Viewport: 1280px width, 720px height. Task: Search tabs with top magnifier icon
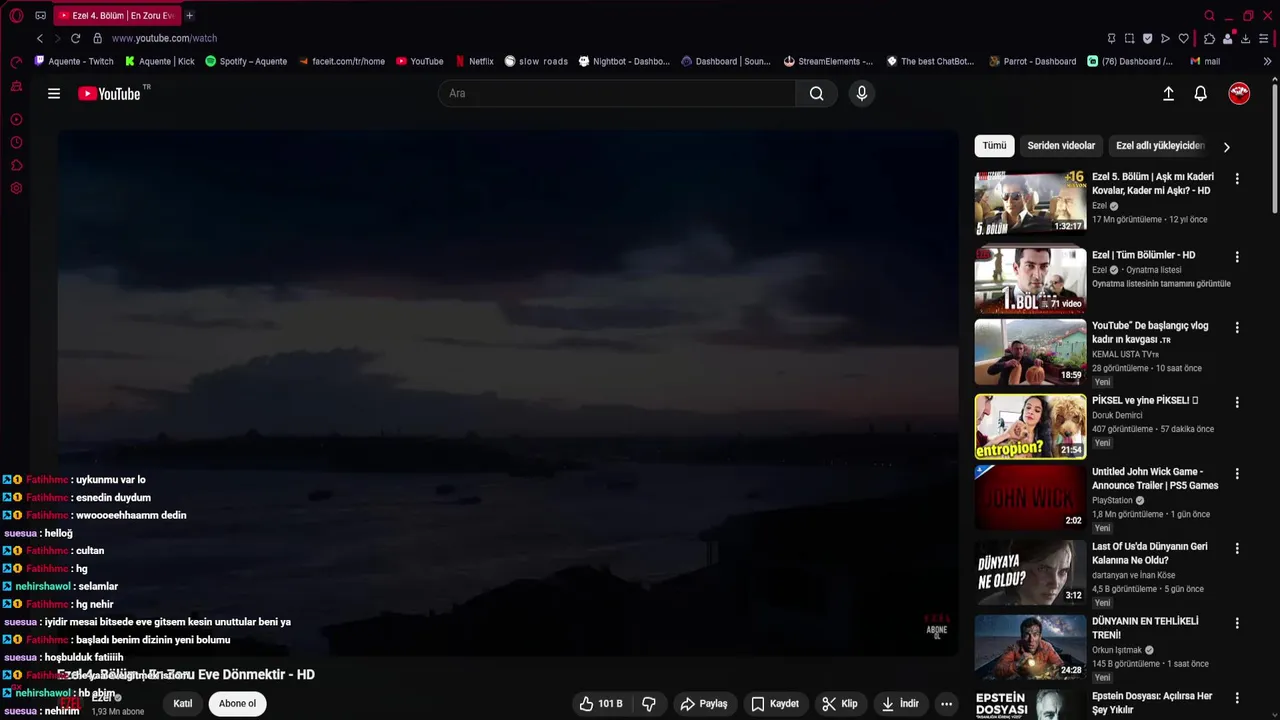pos(1209,15)
